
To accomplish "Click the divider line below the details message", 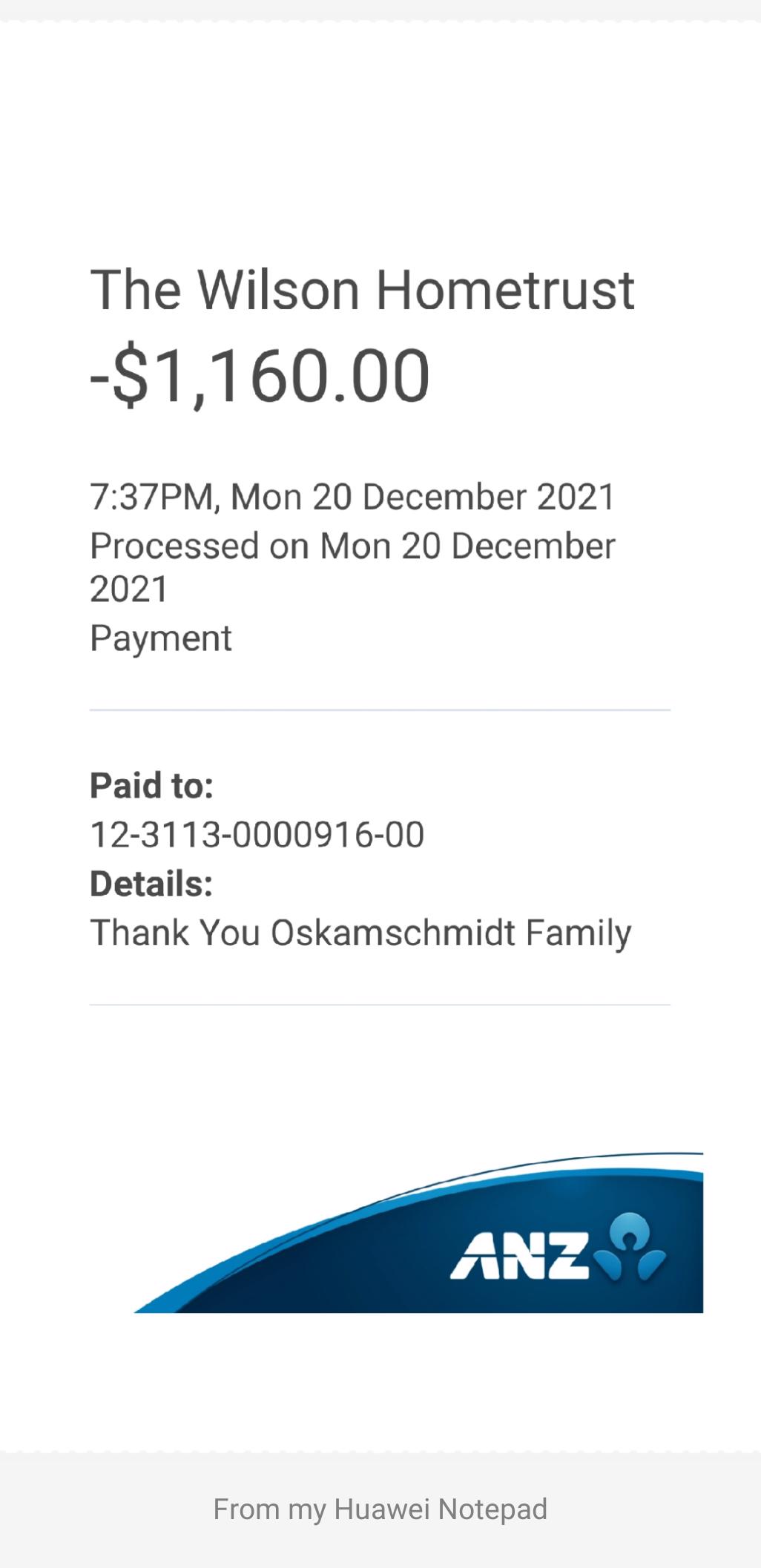I will [380, 1005].
